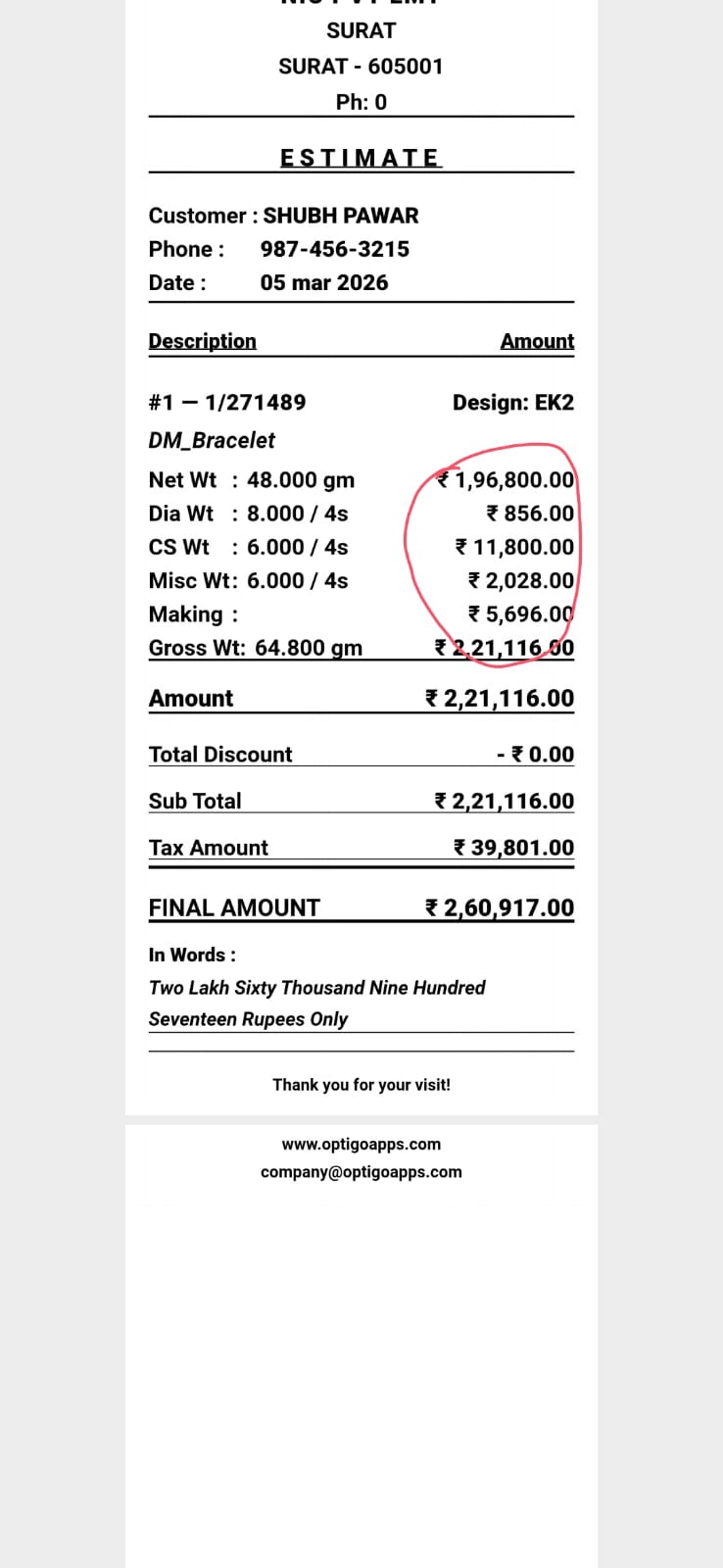The width and height of the screenshot is (723, 1568).
Task: Click the ₹ 1,96,800.00 net weight price
Action: point(506,480)
